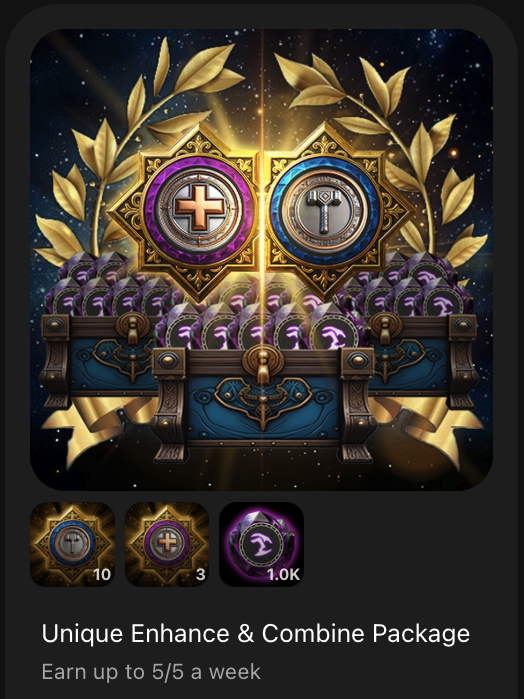The width and height of the screenshot is (524, 699).
Task: Select the purple cross medal reward icon
Action: (167, 544)
